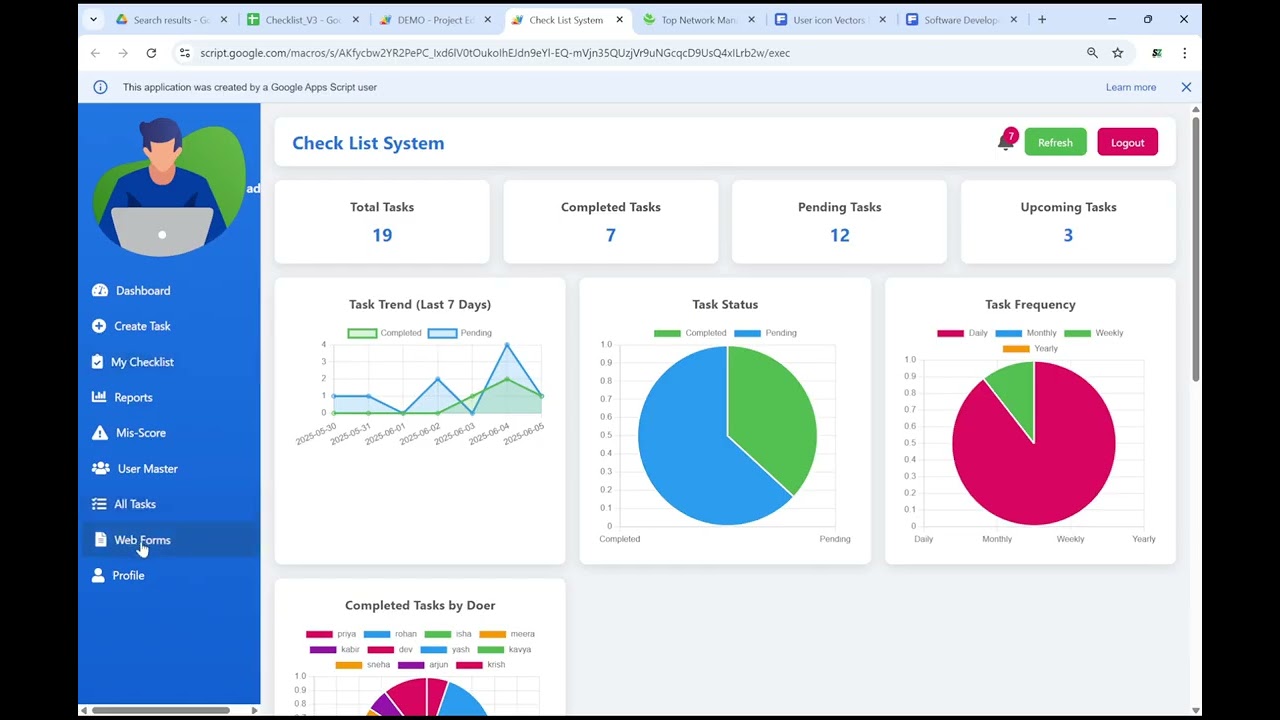Toggle Monthly legend in Task Frequency

click(1026, 333)
